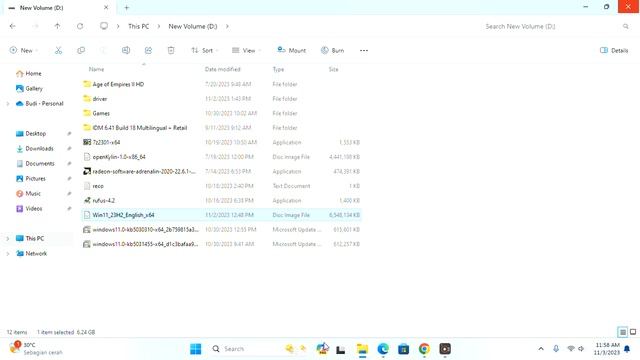Select windows11.0-kb5030310 update file

[221, 229]
